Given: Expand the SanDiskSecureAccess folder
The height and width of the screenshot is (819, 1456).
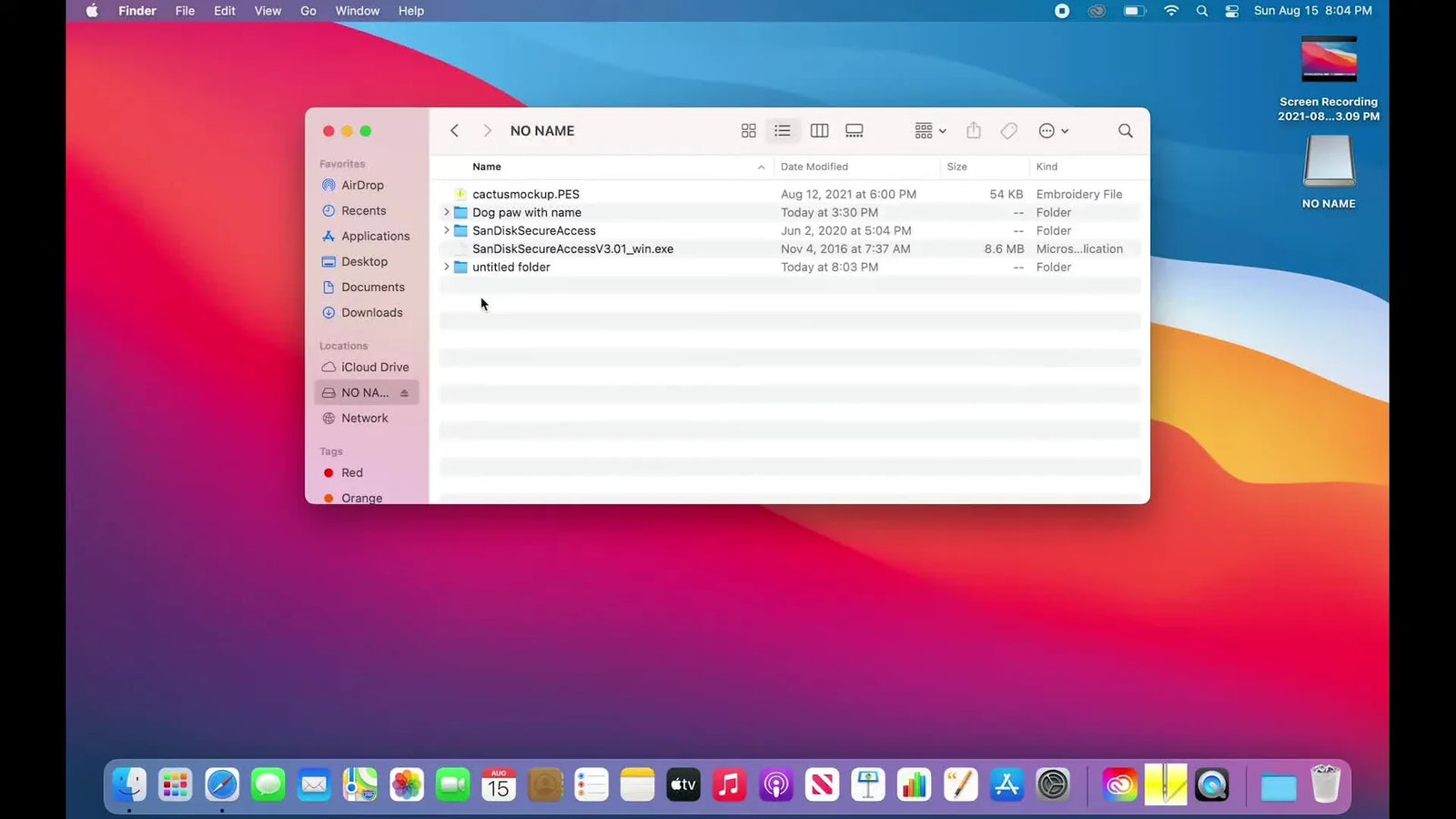Looking at the screenshot, I should 445,230.
